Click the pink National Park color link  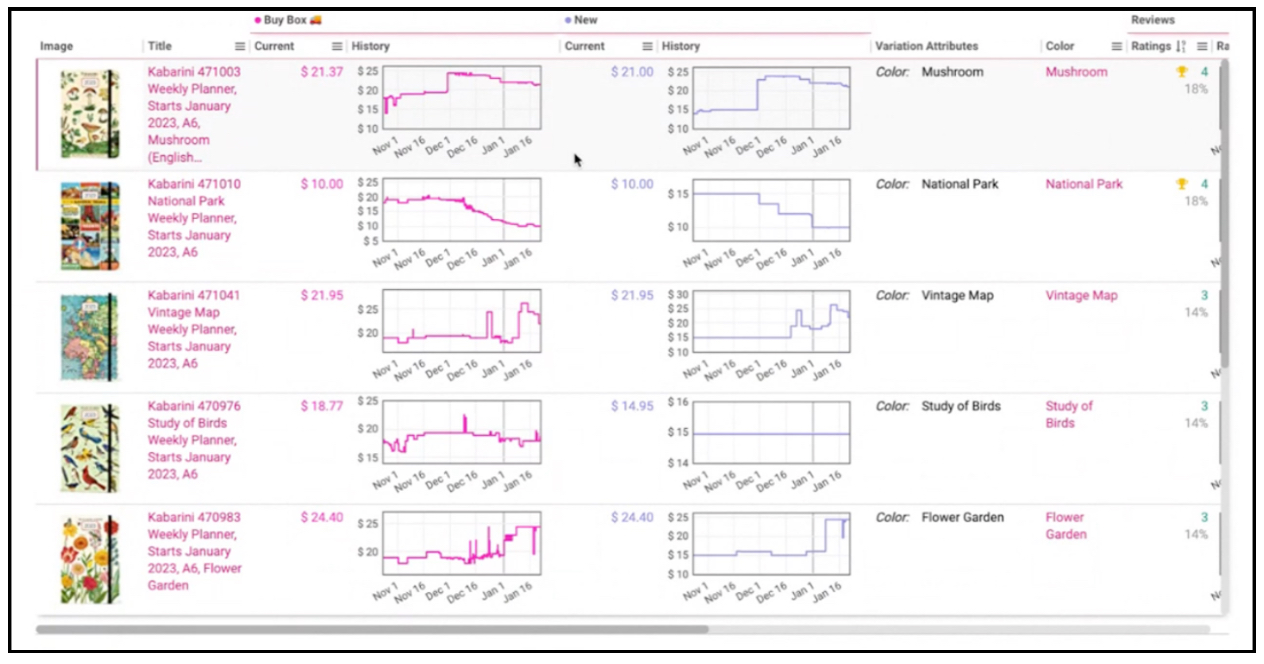pos(1084,184)
